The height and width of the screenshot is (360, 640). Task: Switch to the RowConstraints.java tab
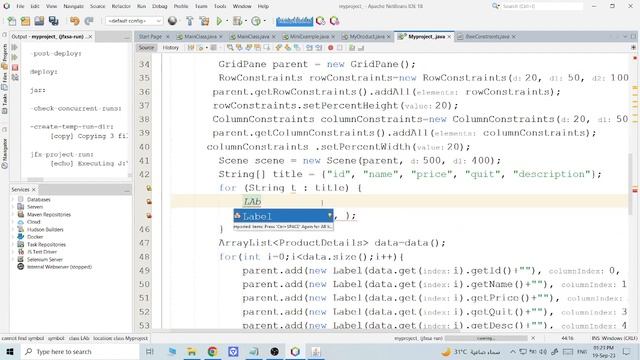coord(487,37)
